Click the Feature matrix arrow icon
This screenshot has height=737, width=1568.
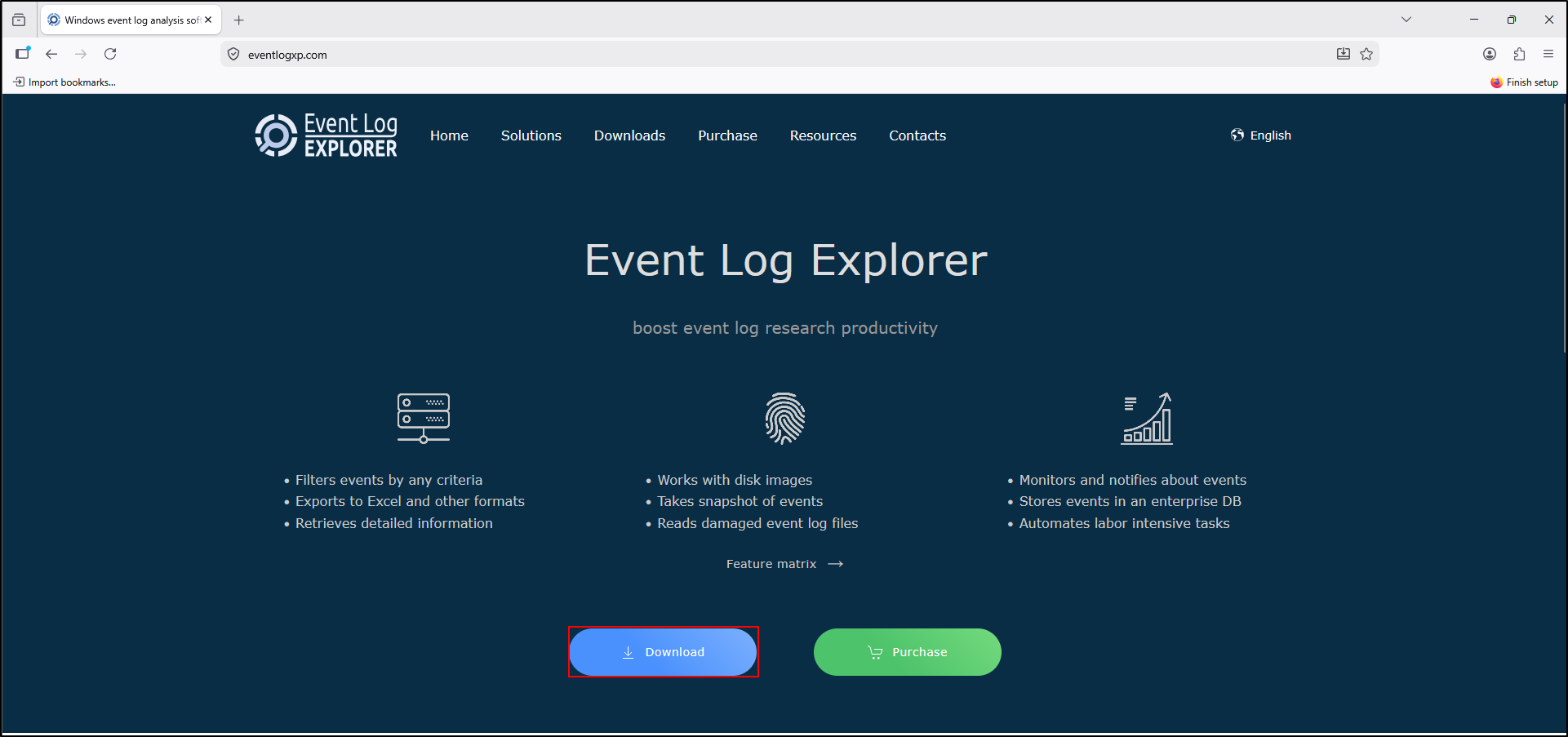pos(836,564)
